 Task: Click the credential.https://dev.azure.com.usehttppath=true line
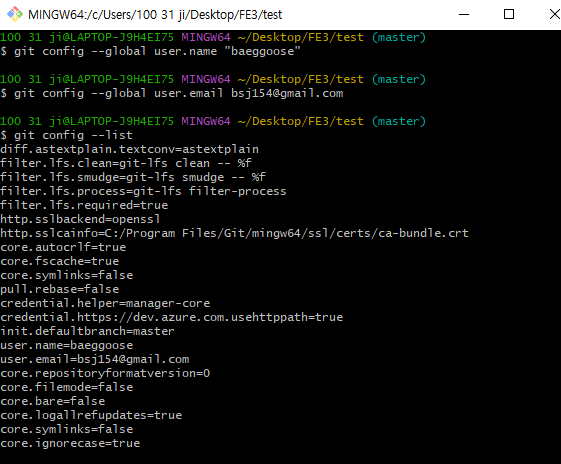tap(172, 317)
